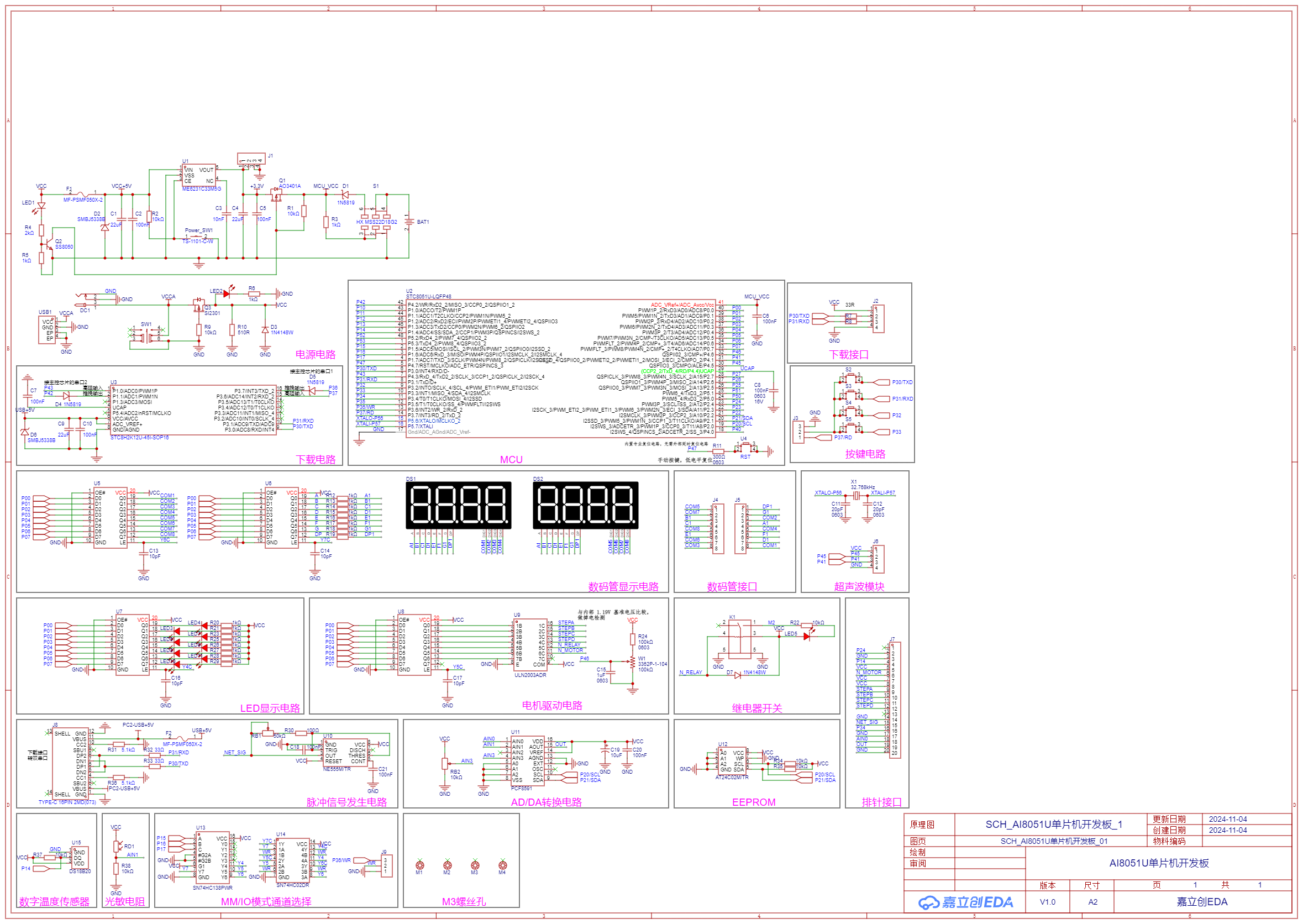Click the BAT1 battery symbol
The width and height of the screenshot is (1303, 924).
point(408,222)
